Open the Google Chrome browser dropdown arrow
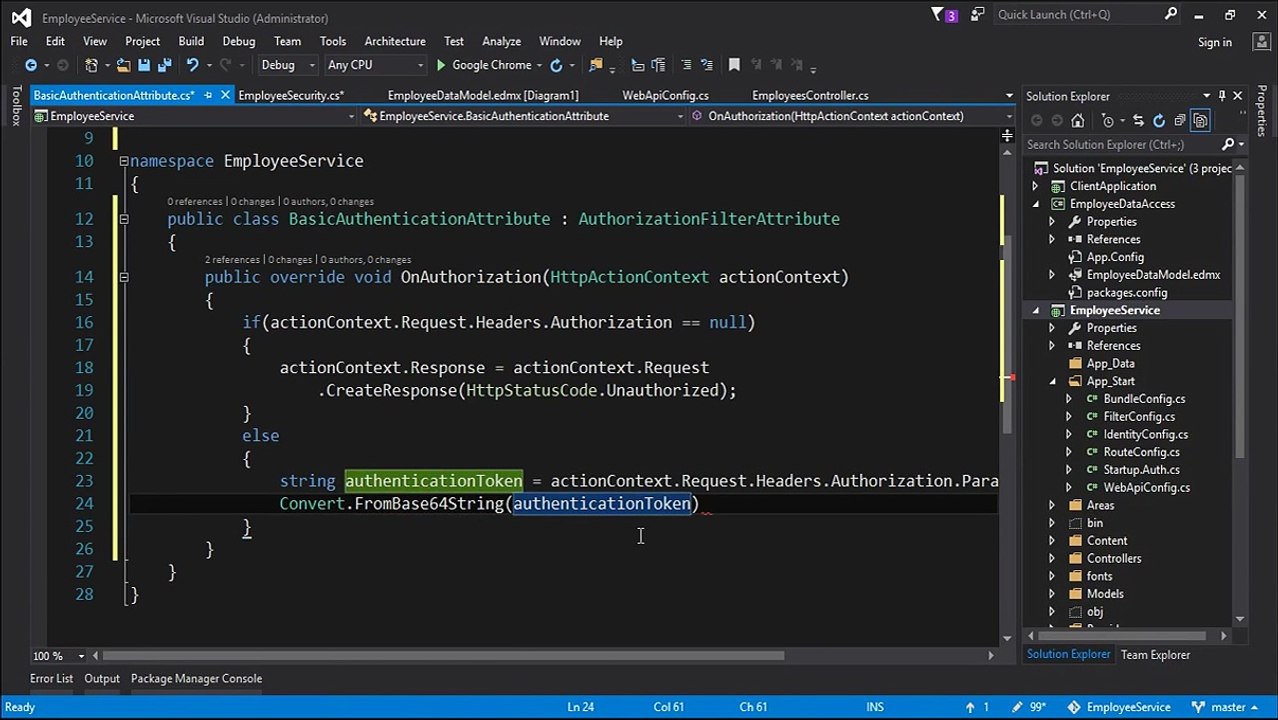 540,65
